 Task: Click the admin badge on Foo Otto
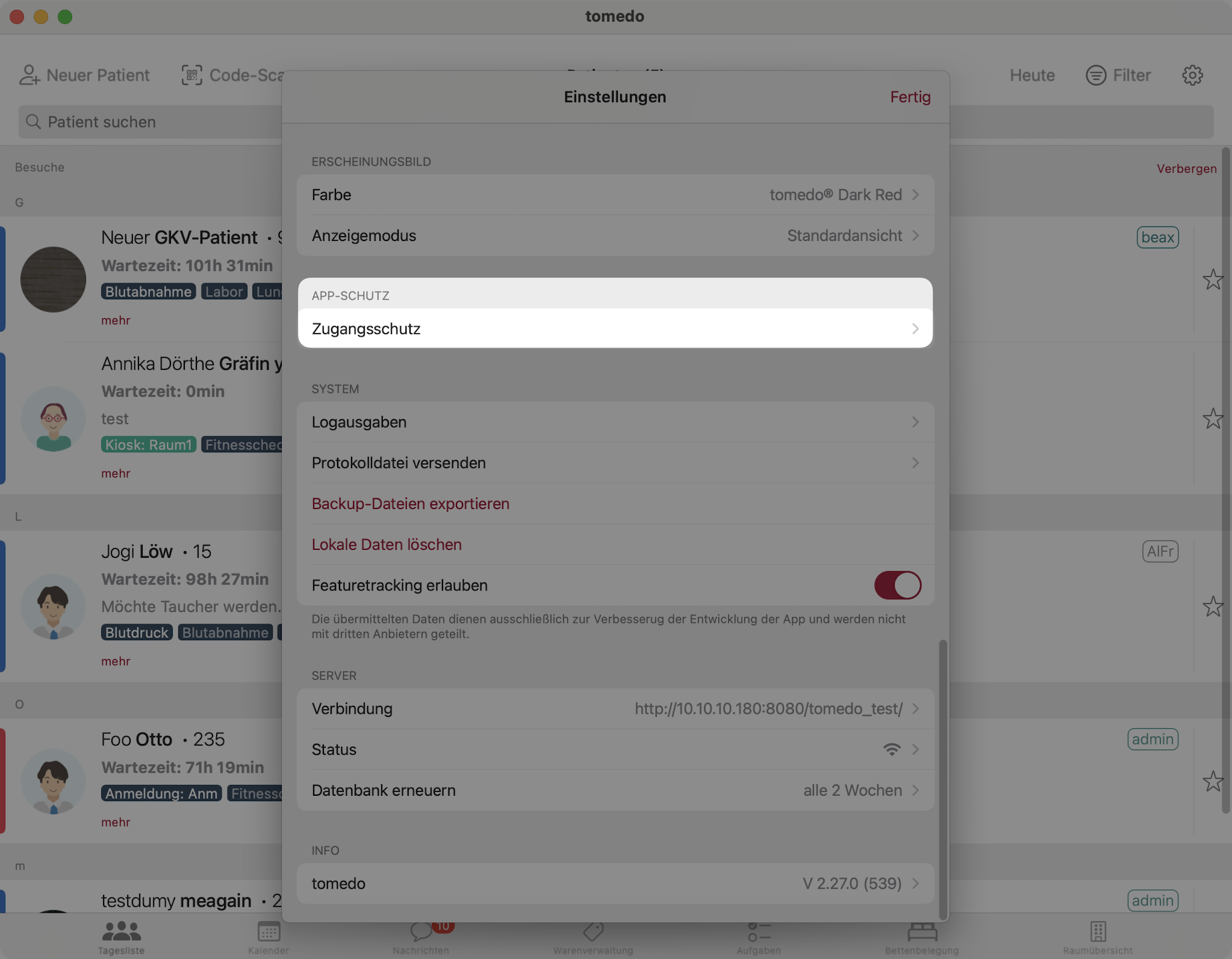pos(1153,739)
